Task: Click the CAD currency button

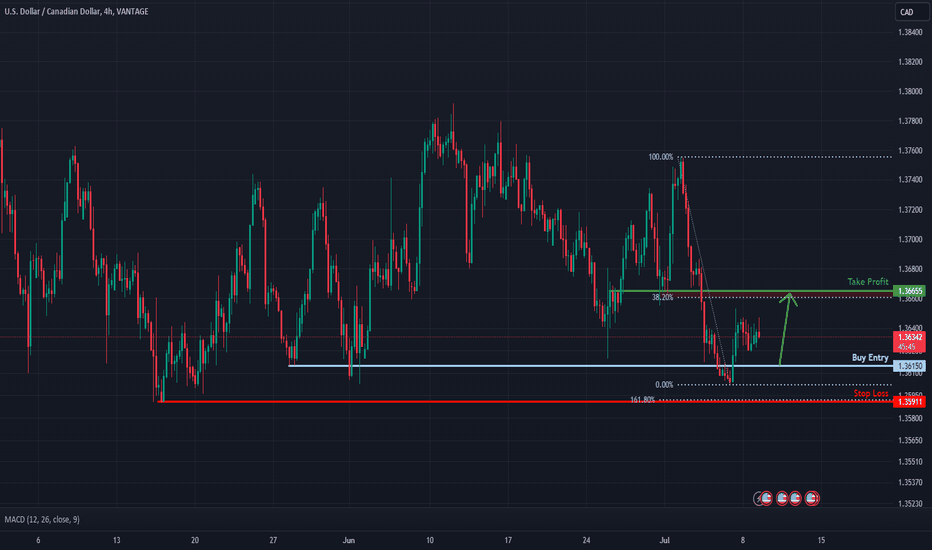Action: [911, 12]
